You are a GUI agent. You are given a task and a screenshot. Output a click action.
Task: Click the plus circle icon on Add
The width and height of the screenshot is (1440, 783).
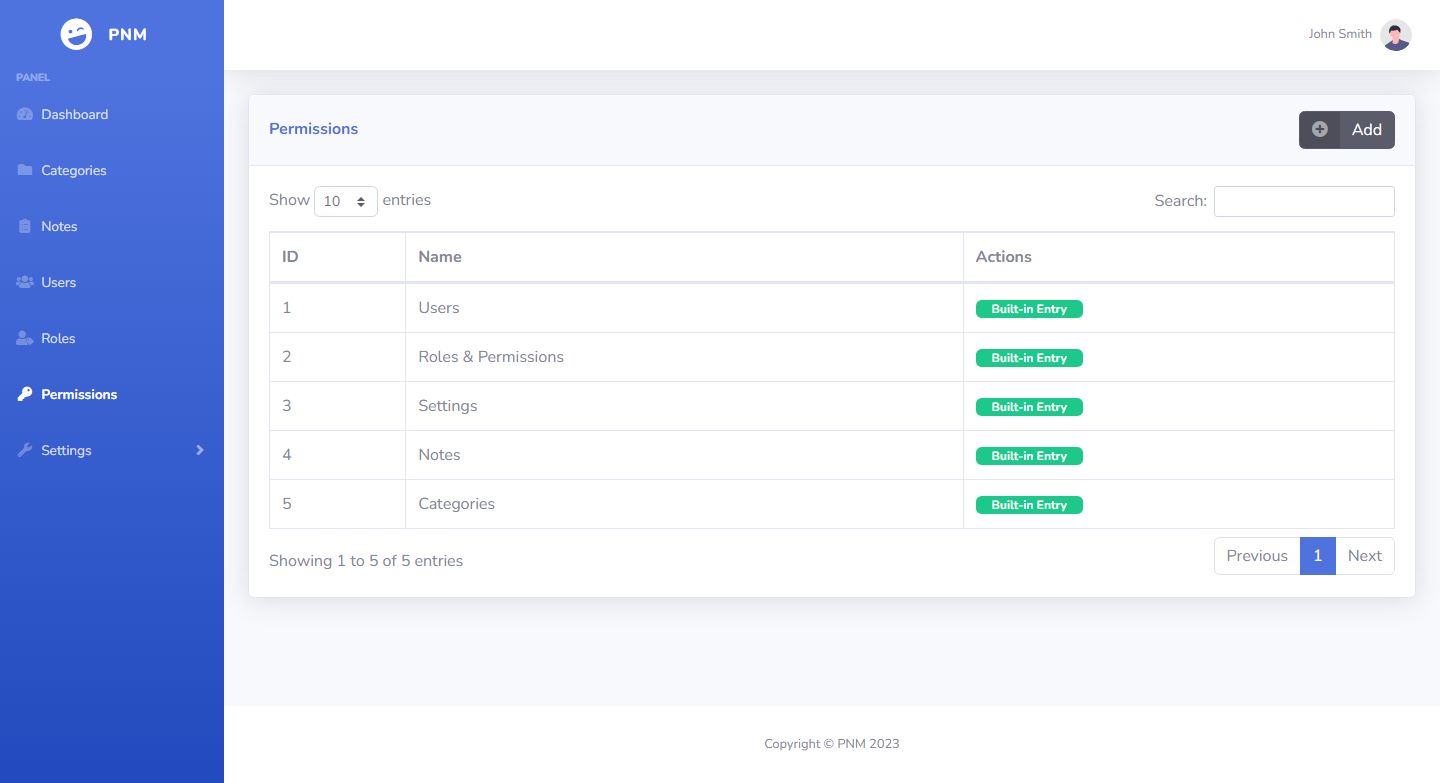tap(1320, 129)
